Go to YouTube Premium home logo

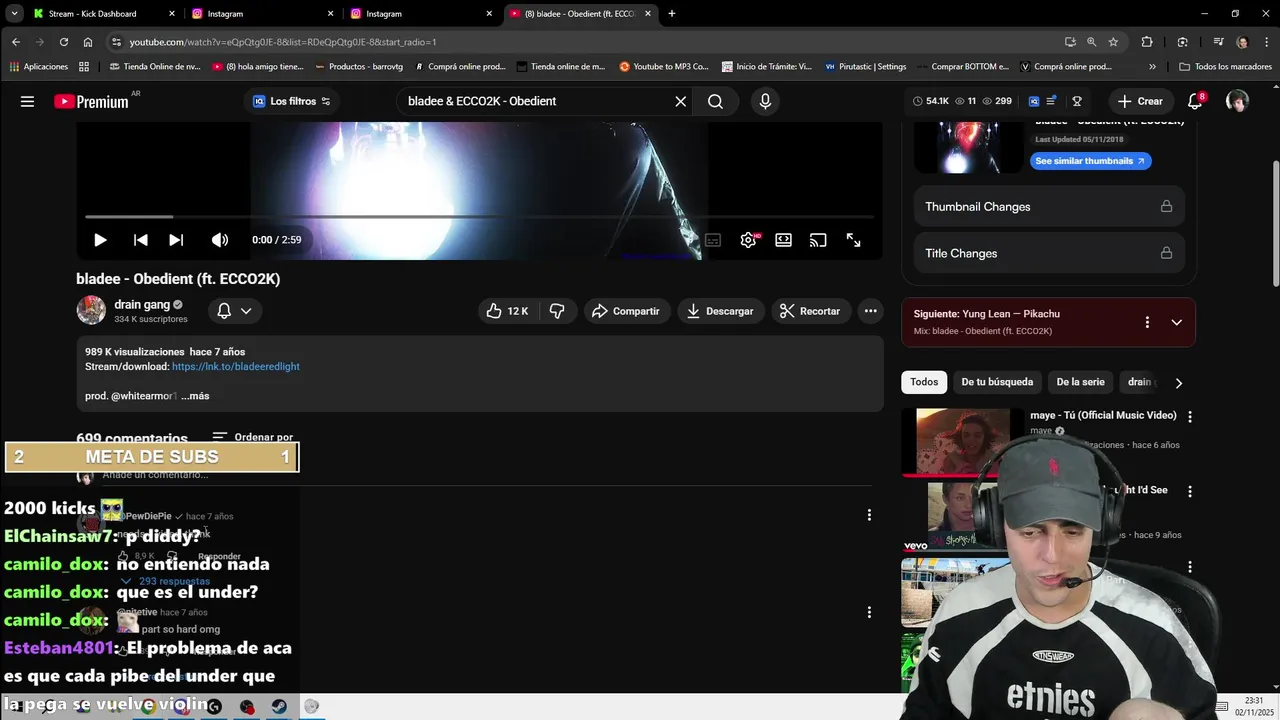(92, 101)
